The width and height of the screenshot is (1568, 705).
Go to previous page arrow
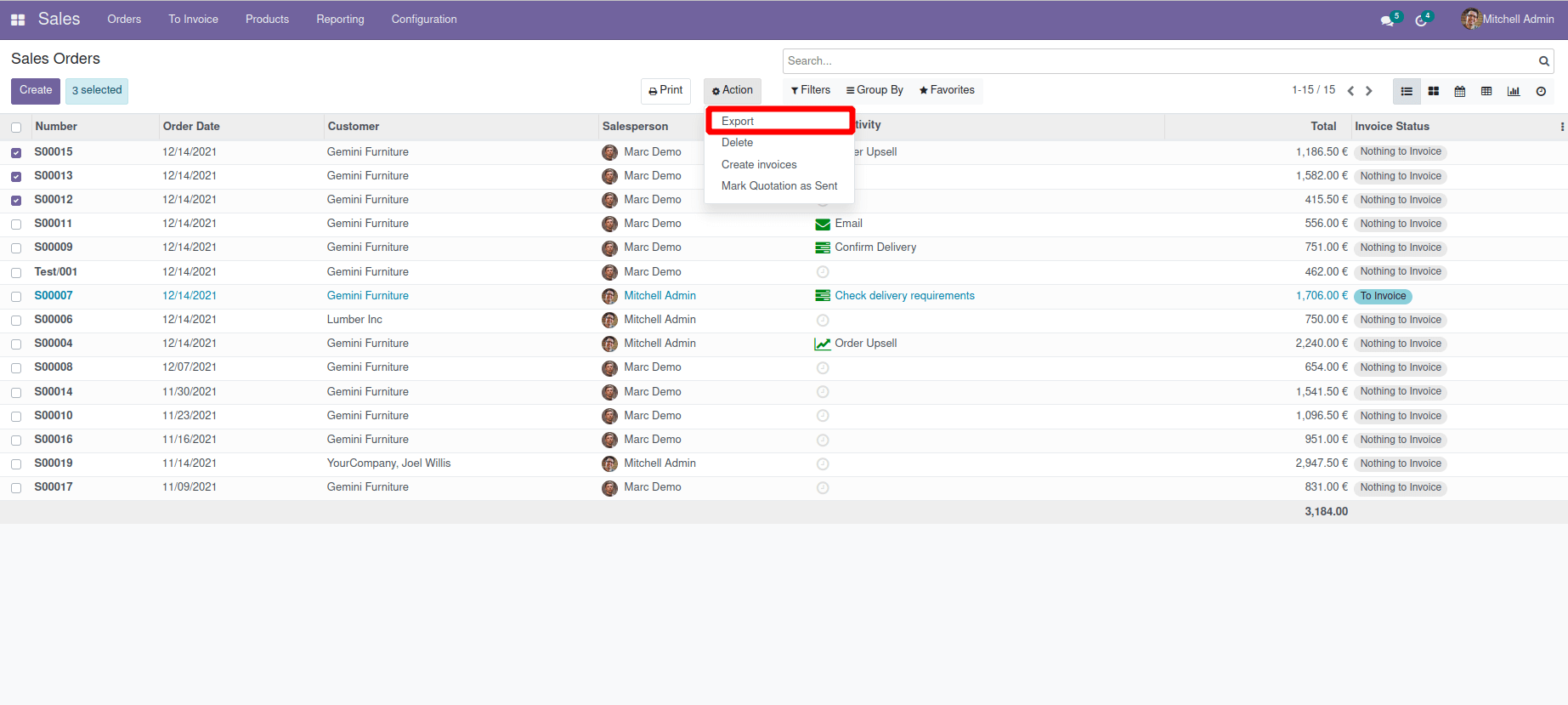(1350, 91)
